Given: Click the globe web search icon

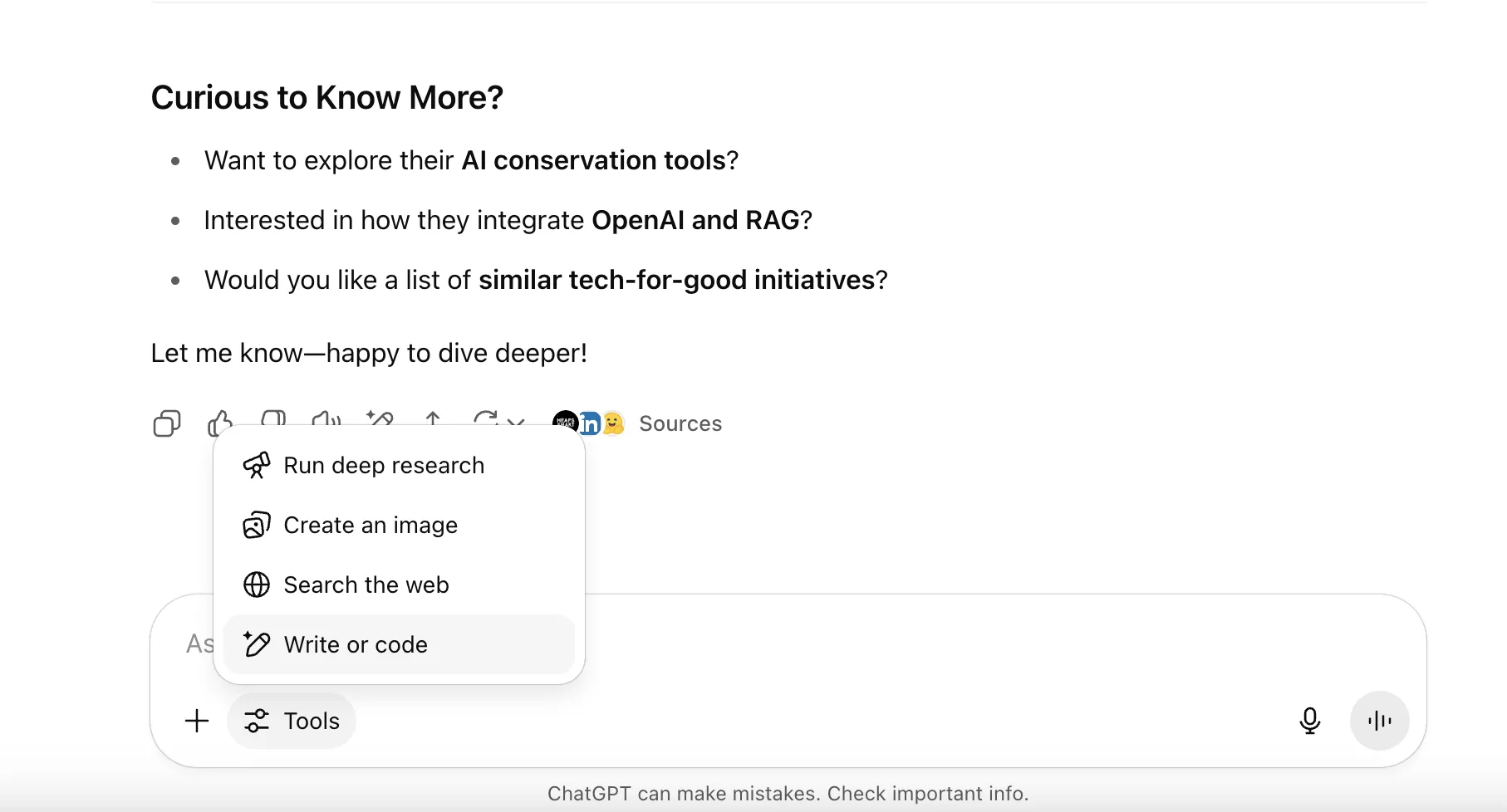Looking at the screenshot, I should pyautogui.click(x=257, y=585).
